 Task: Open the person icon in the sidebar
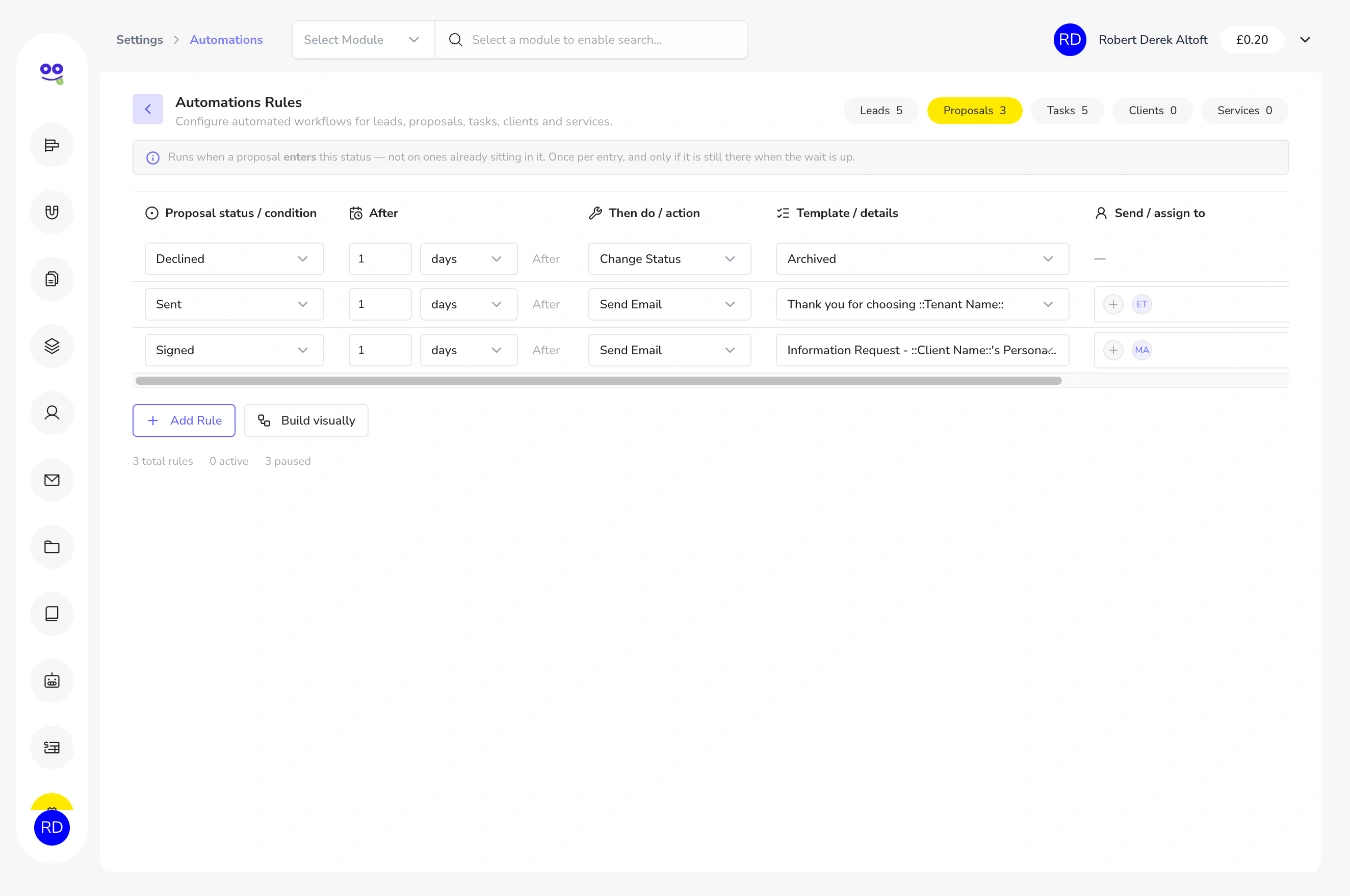(x=52, y=412)
